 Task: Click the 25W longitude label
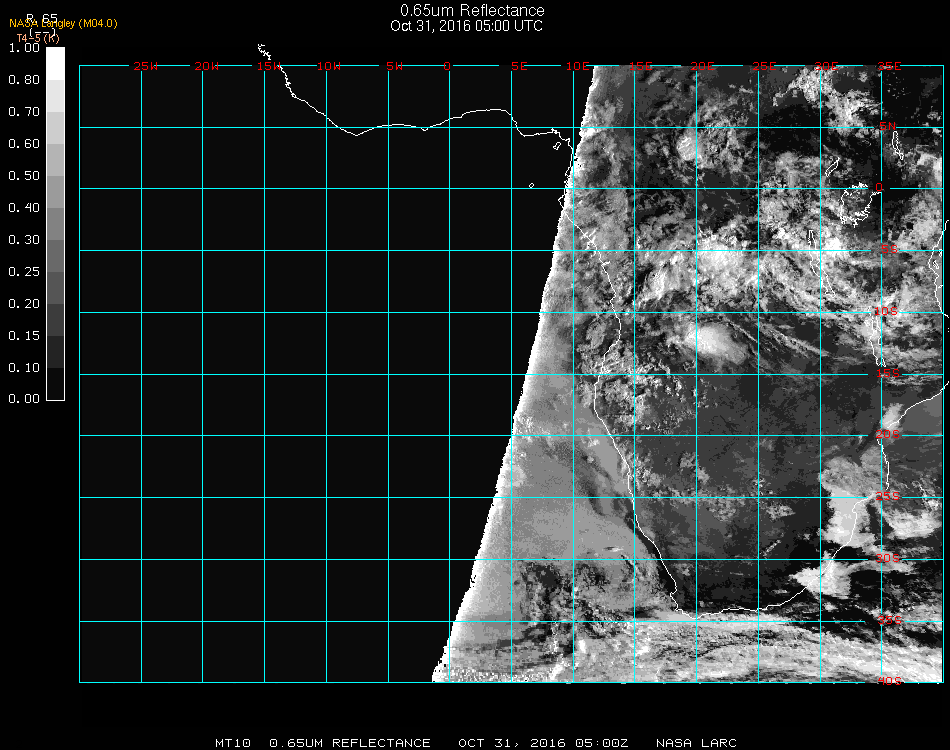click(145, 66)
